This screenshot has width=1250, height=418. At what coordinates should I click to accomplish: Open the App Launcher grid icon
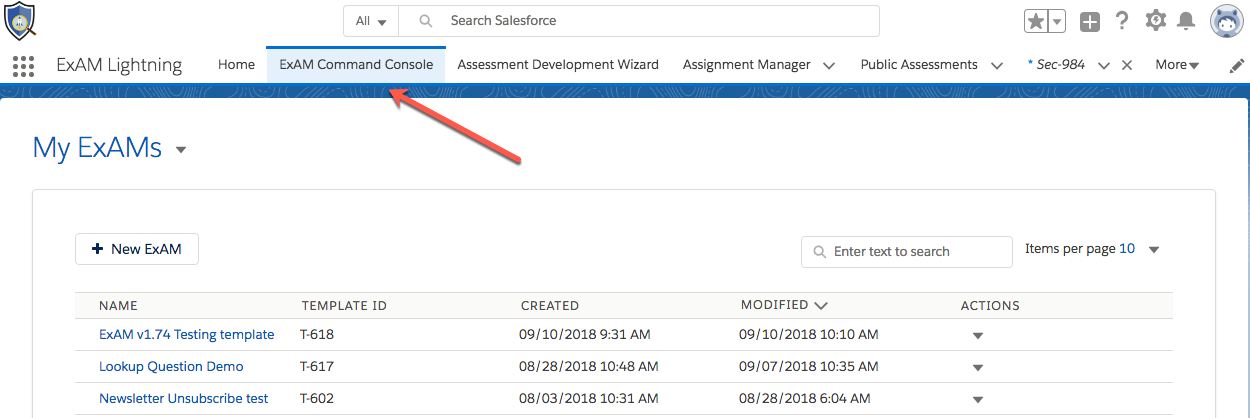23,66
